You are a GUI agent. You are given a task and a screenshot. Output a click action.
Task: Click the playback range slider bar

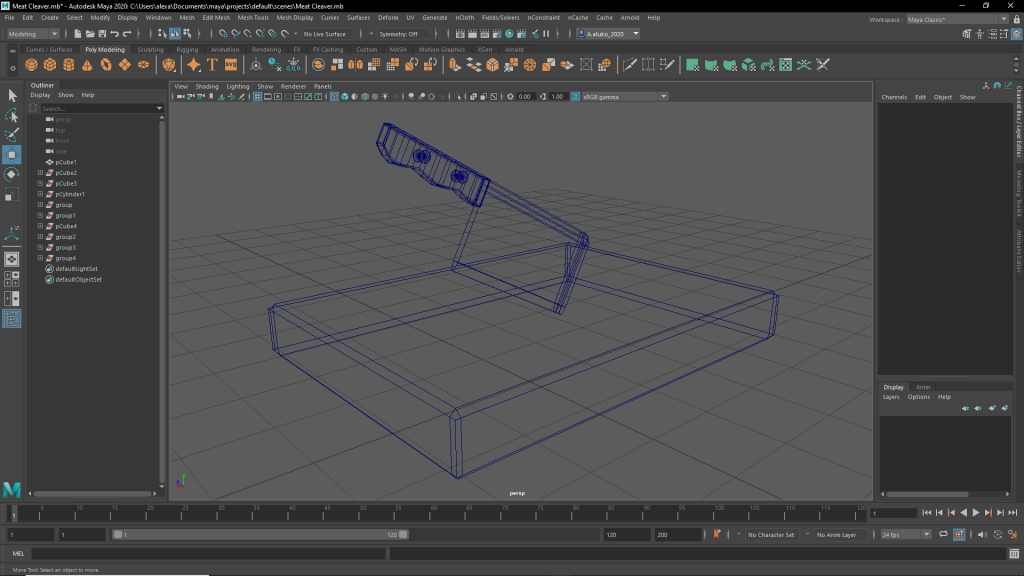260,535
